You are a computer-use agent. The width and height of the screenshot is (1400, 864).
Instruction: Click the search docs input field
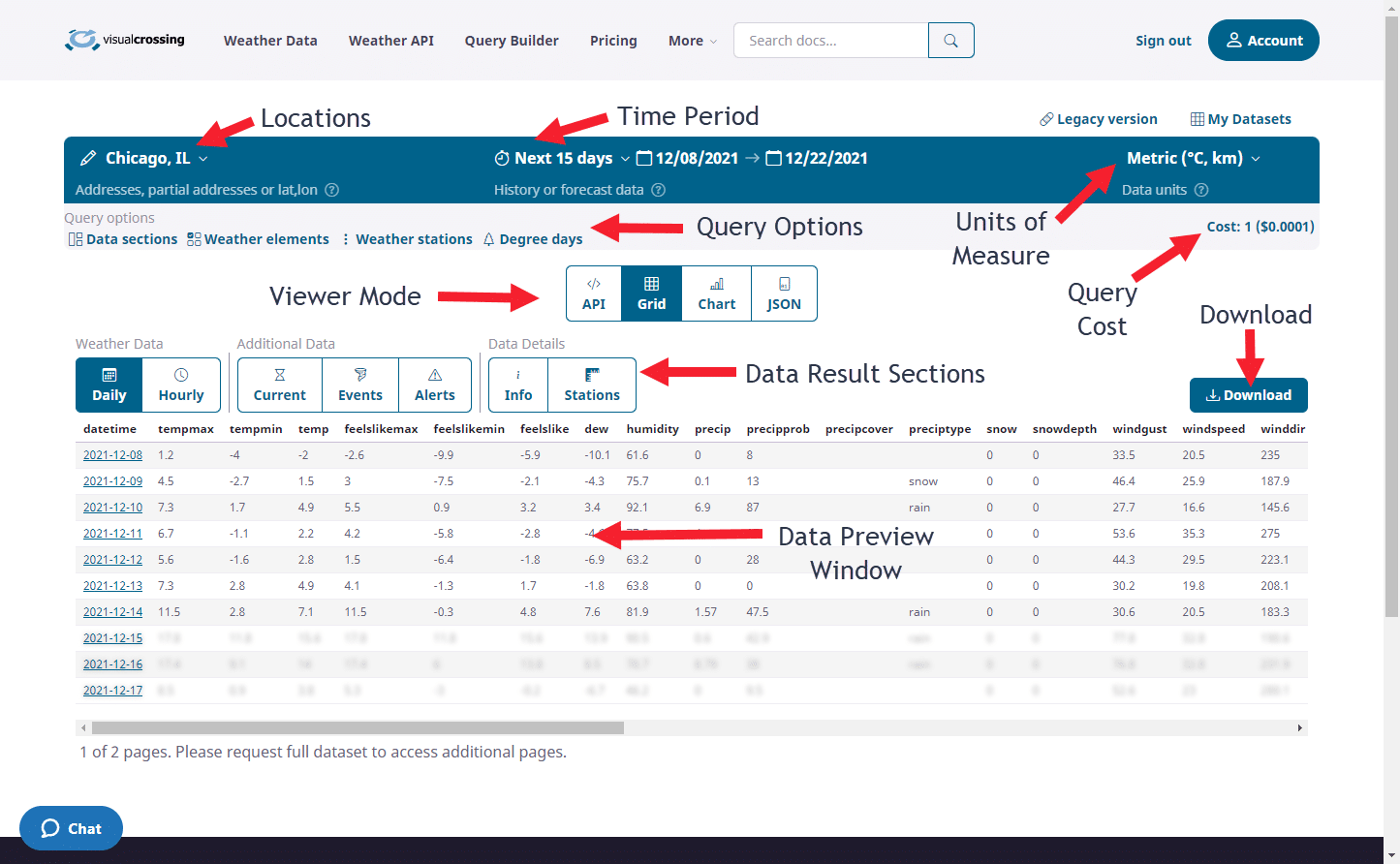(x=830, y=40)
